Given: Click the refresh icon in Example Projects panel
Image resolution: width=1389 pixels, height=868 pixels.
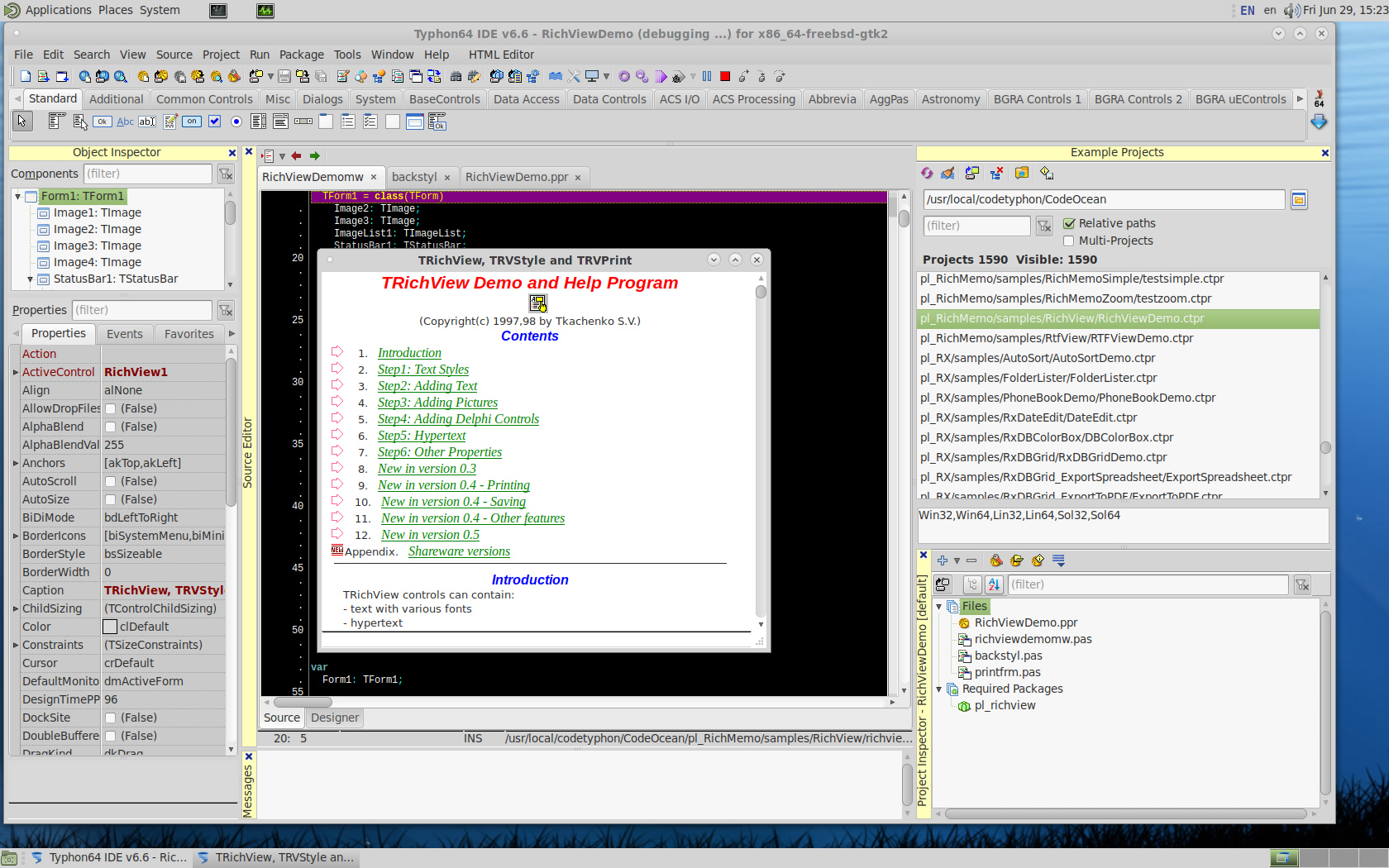Looking at the screenshot, I should pyautogui.click(x=927, y=173).
